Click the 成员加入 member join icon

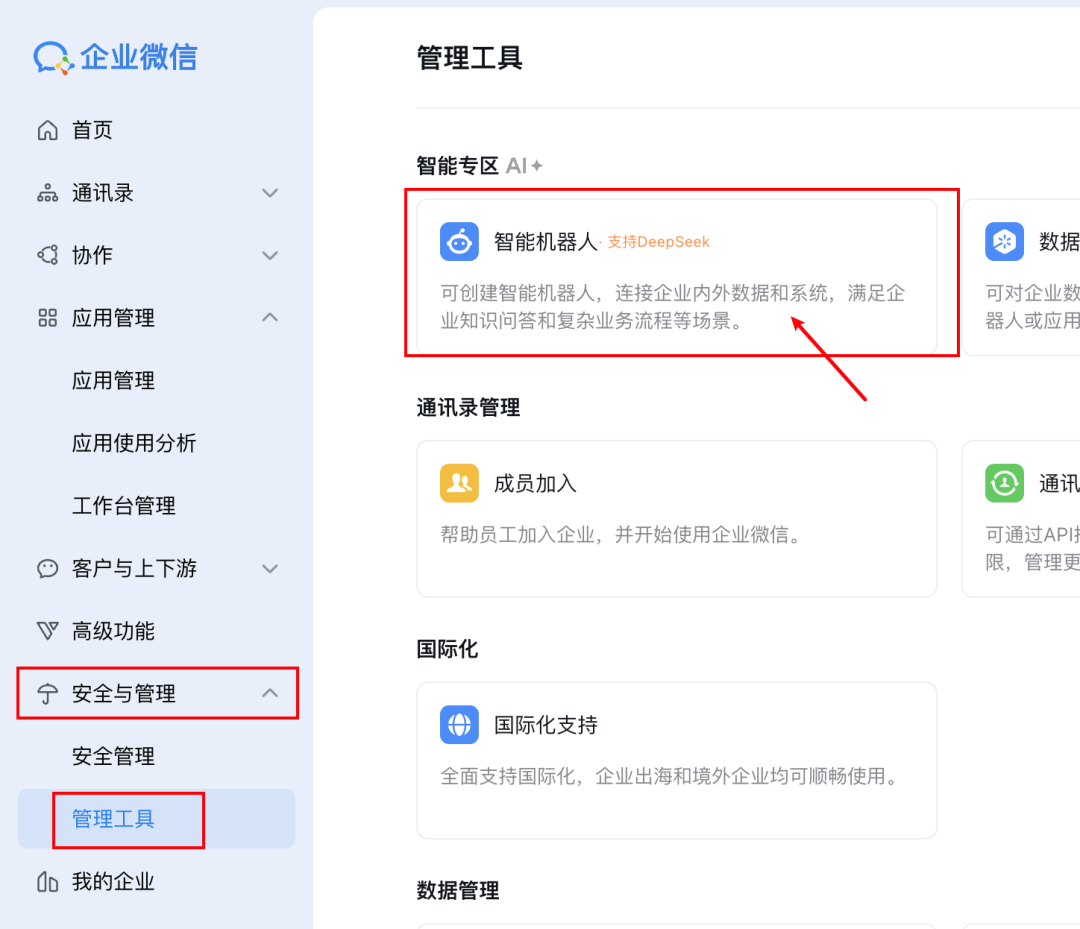459,482
